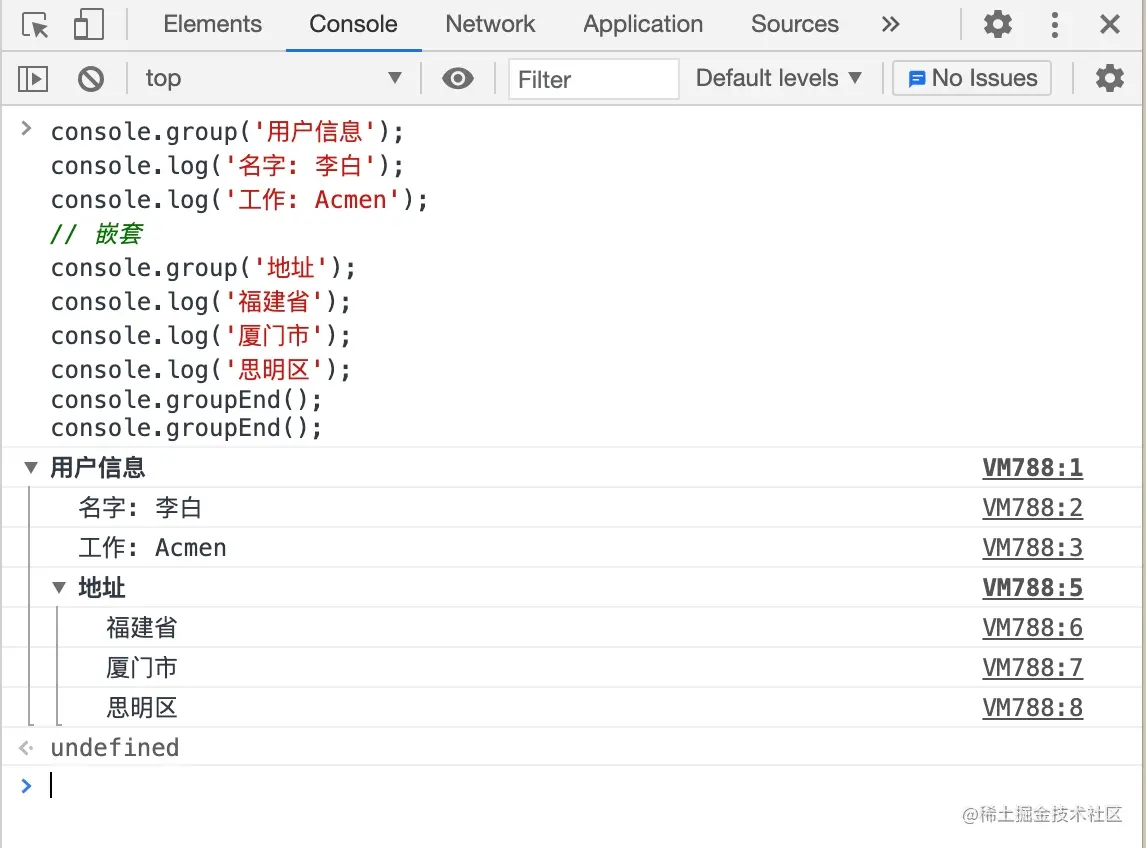Click the Filter input field

tap(593, 79)
